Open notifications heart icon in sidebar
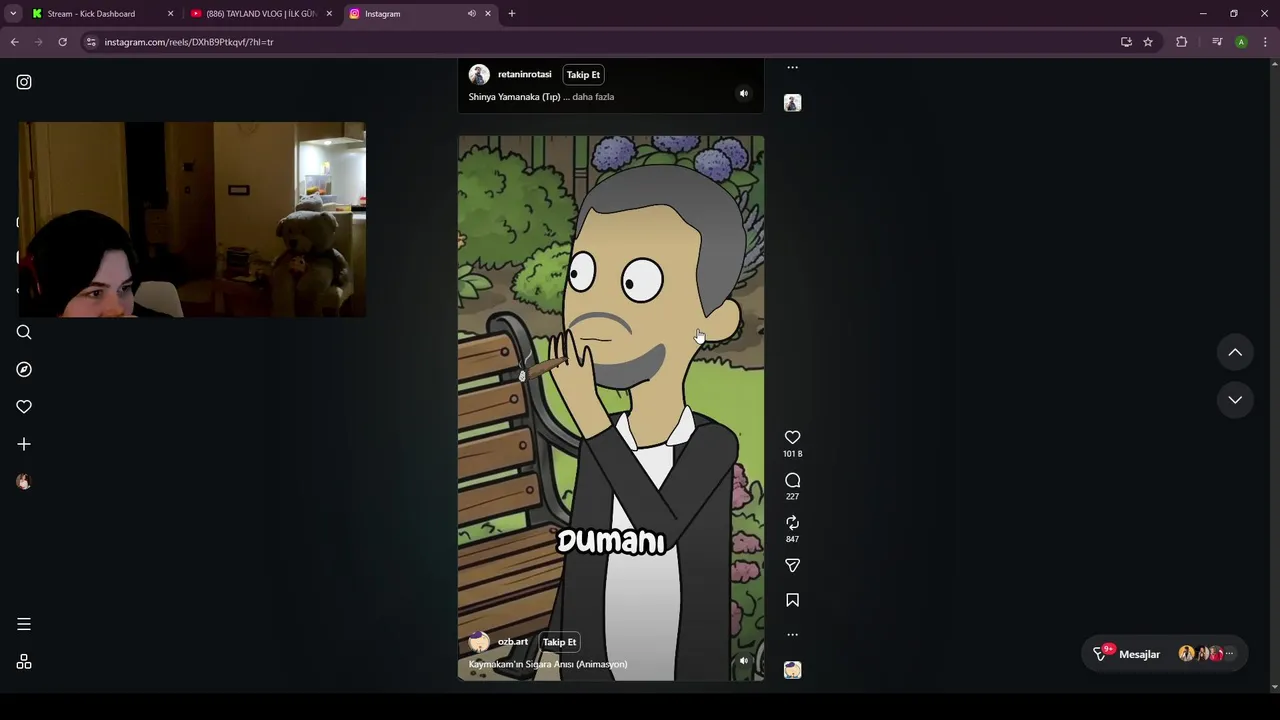 (24, 406)
